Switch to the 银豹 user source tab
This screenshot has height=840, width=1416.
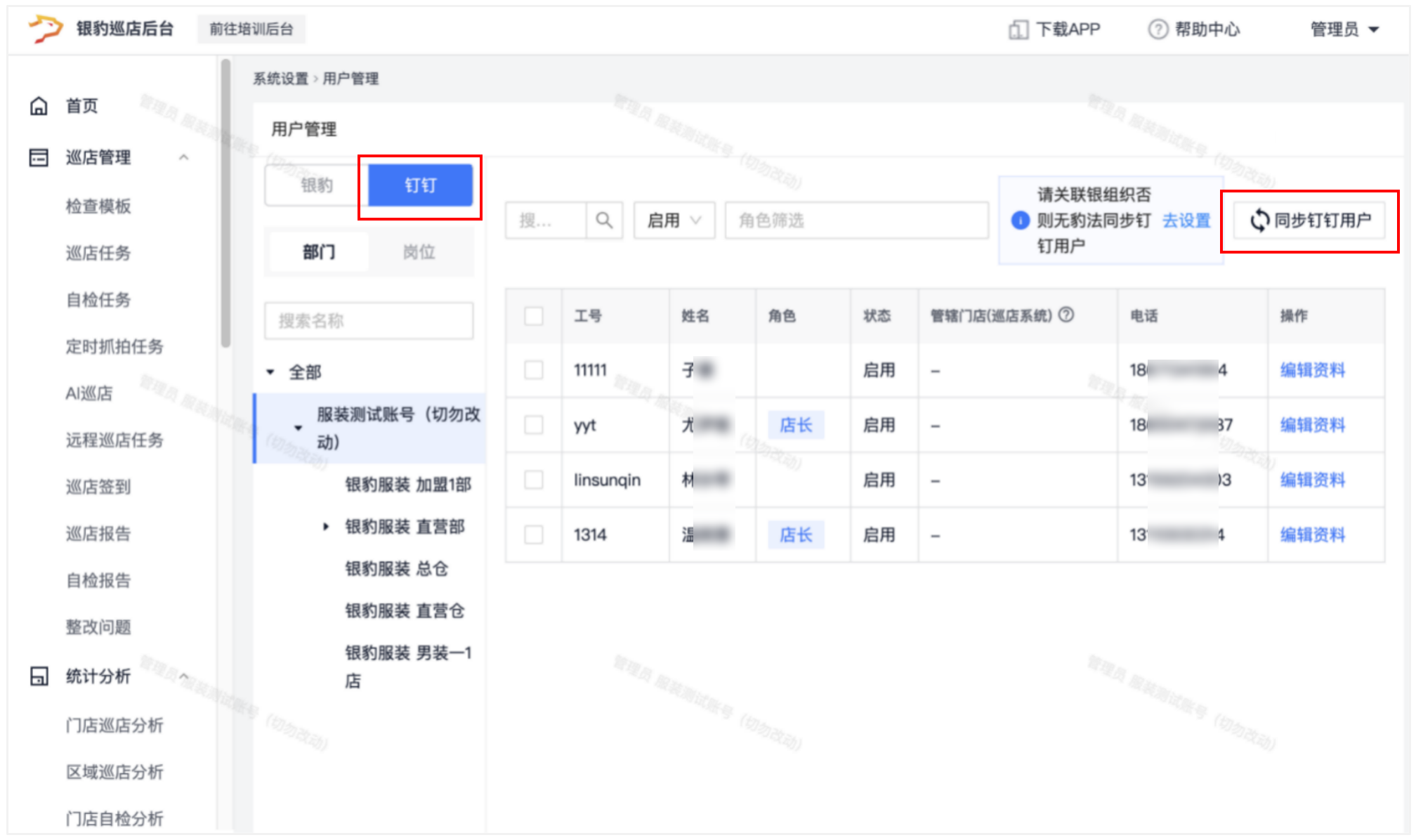coord(317,185)
